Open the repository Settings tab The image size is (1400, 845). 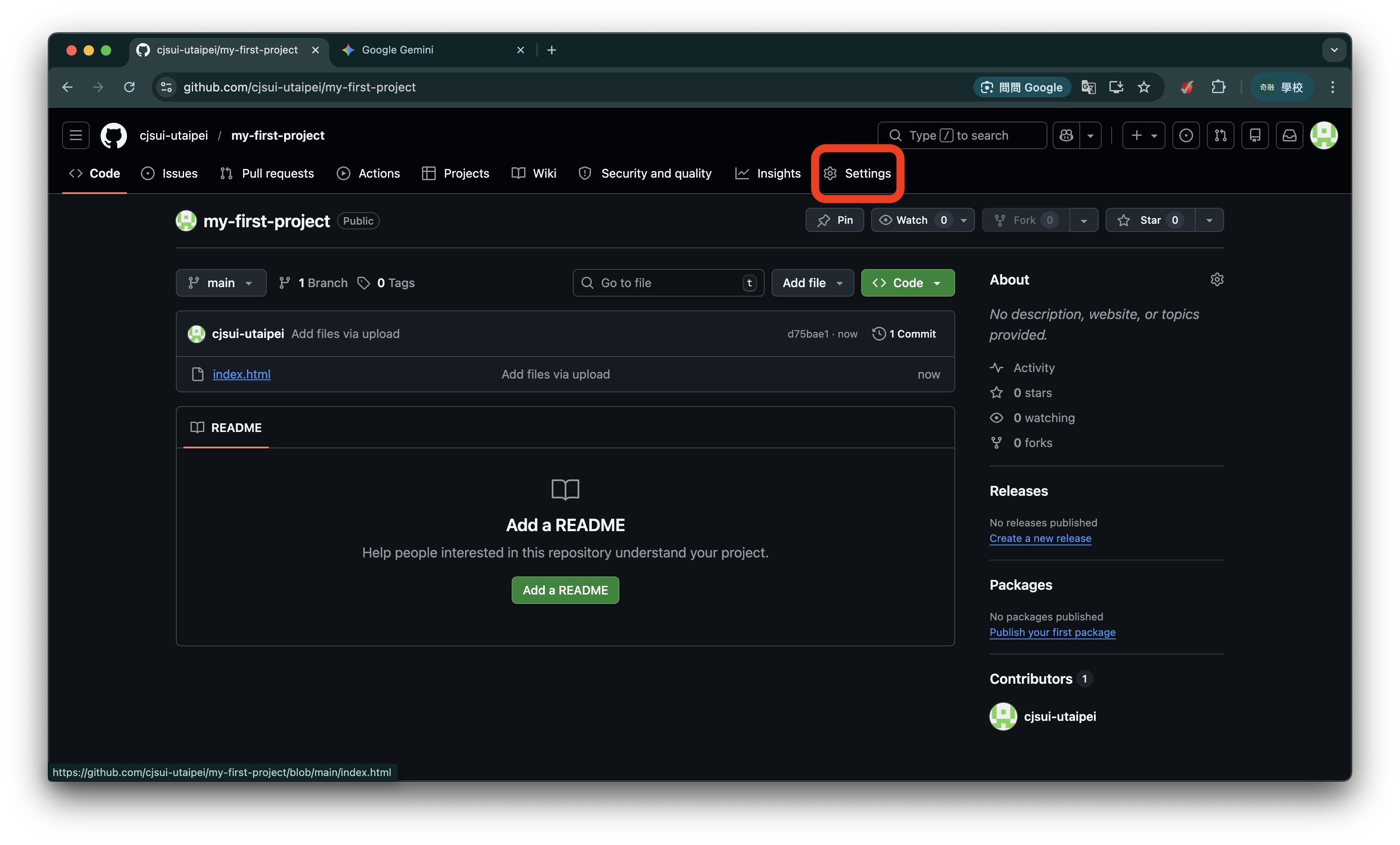tap(857, 173)
